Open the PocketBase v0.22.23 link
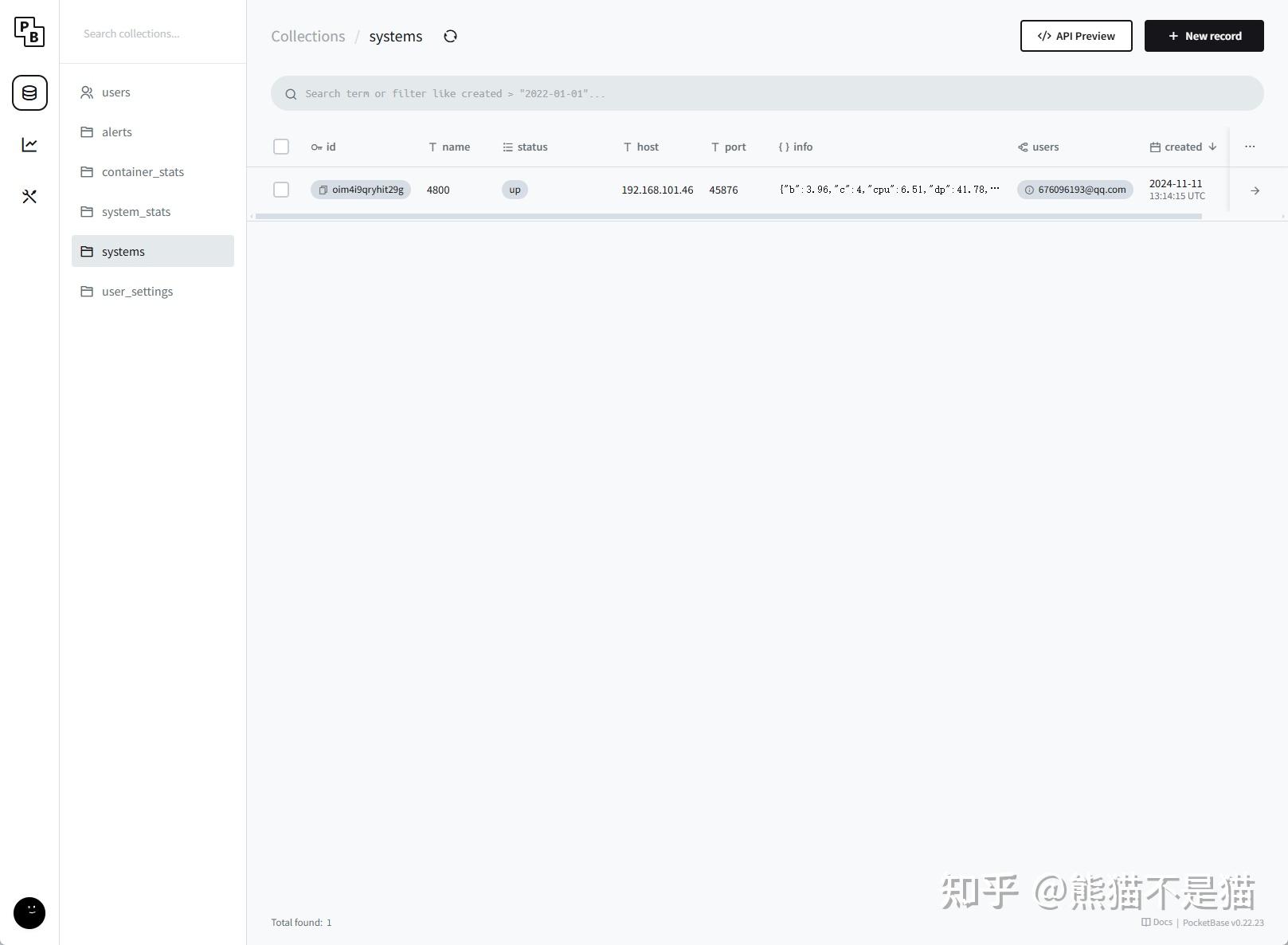The height and width of the screenshot is (945, 1288). (1223, 923)
